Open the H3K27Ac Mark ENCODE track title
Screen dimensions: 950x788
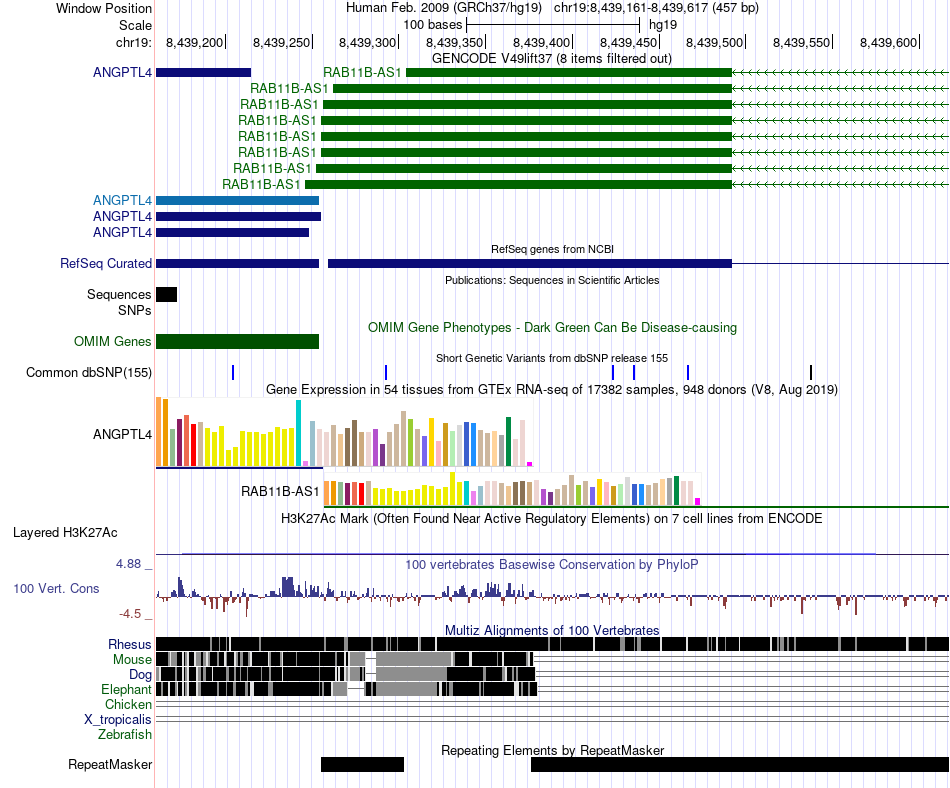[551, 518]
